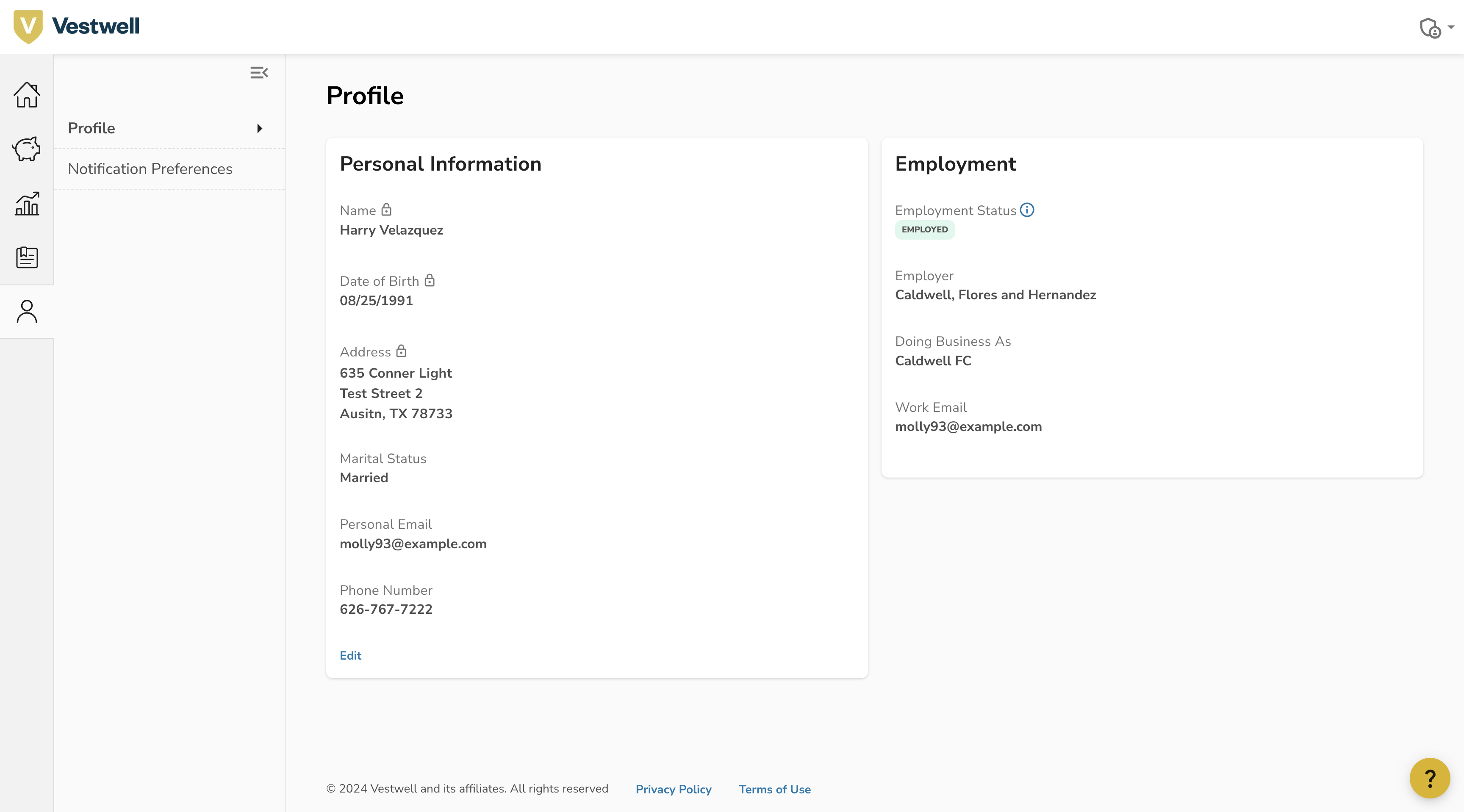Open the help question mark bubble
1464x812 pixels.
(x=1431, y=778)
